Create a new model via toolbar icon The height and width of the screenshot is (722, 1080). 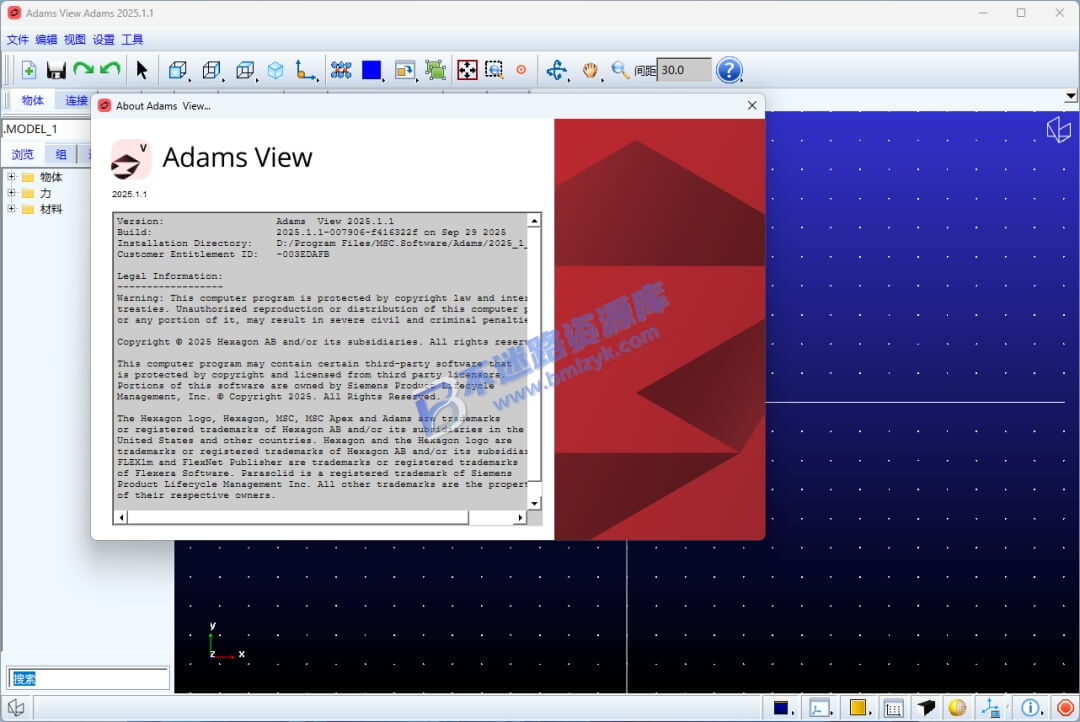pyautogui.click(x=29, y=70)
